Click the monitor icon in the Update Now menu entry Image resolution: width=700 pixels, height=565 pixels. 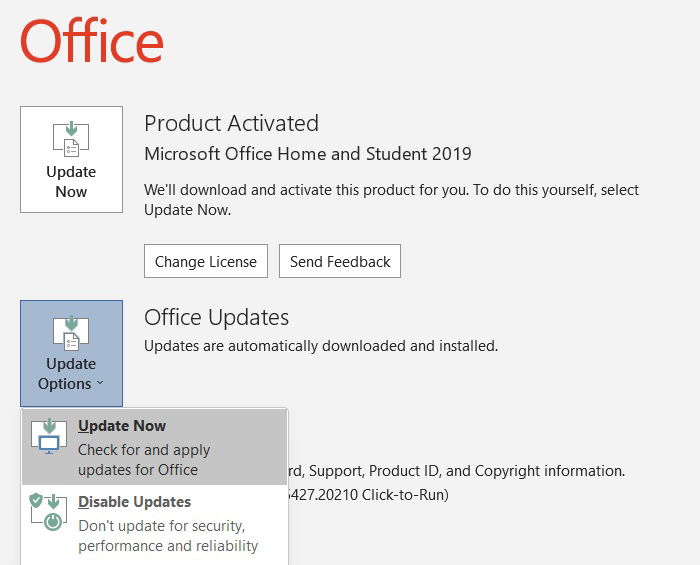tap(49, 436)
